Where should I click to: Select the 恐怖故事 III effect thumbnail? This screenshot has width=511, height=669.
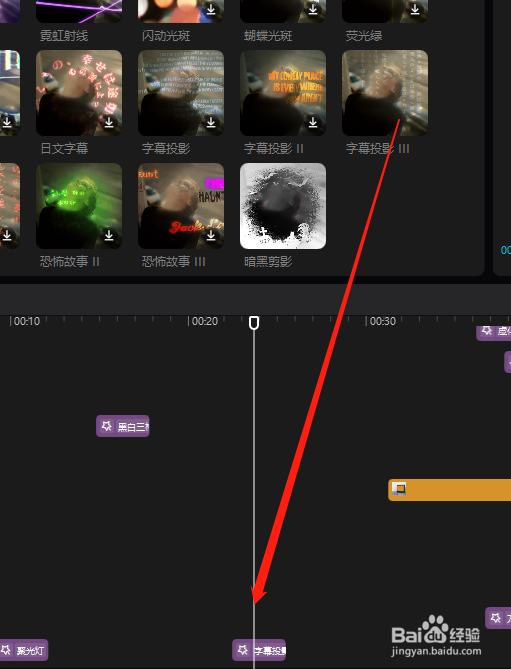[181, 206]
